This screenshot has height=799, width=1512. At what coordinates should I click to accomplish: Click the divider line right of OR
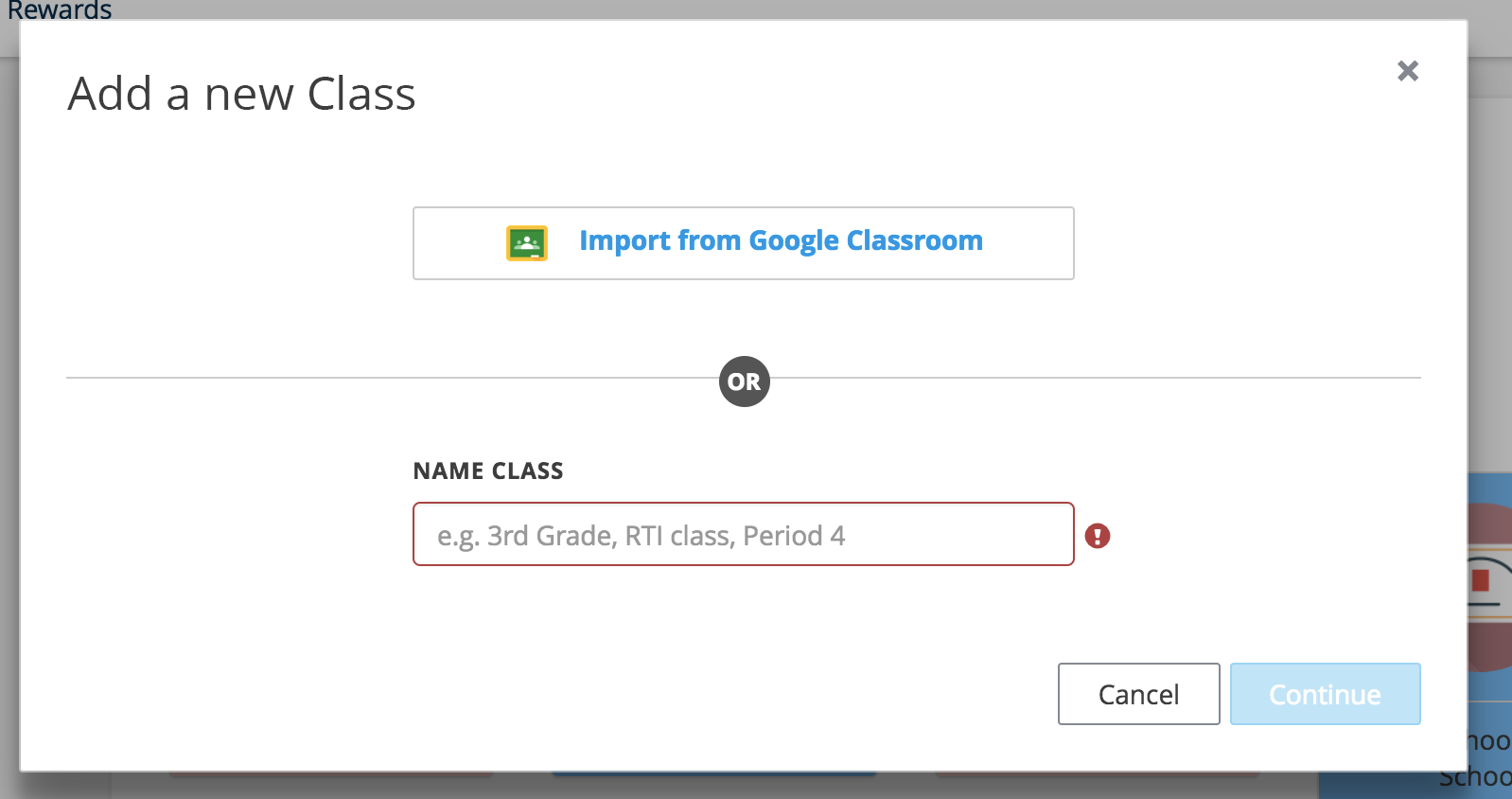pos(1088,378)
